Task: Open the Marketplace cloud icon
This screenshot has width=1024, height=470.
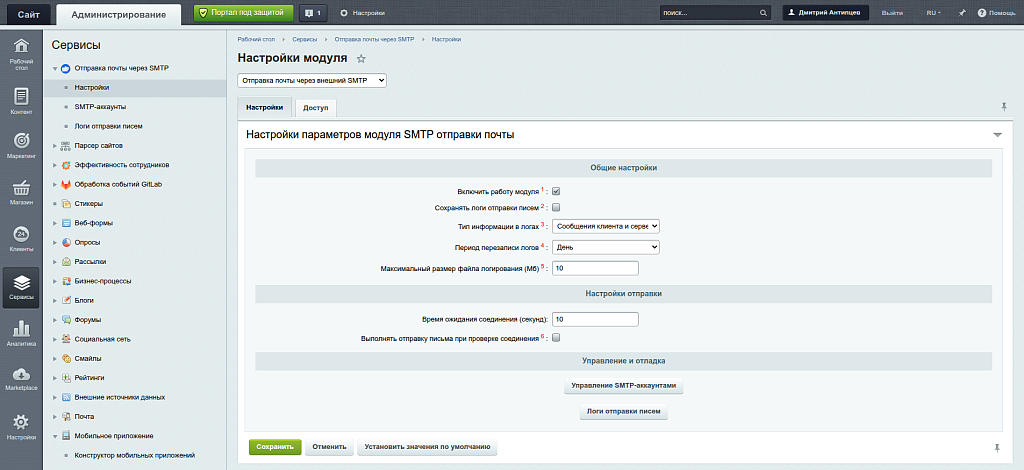Action: point(21,378)
